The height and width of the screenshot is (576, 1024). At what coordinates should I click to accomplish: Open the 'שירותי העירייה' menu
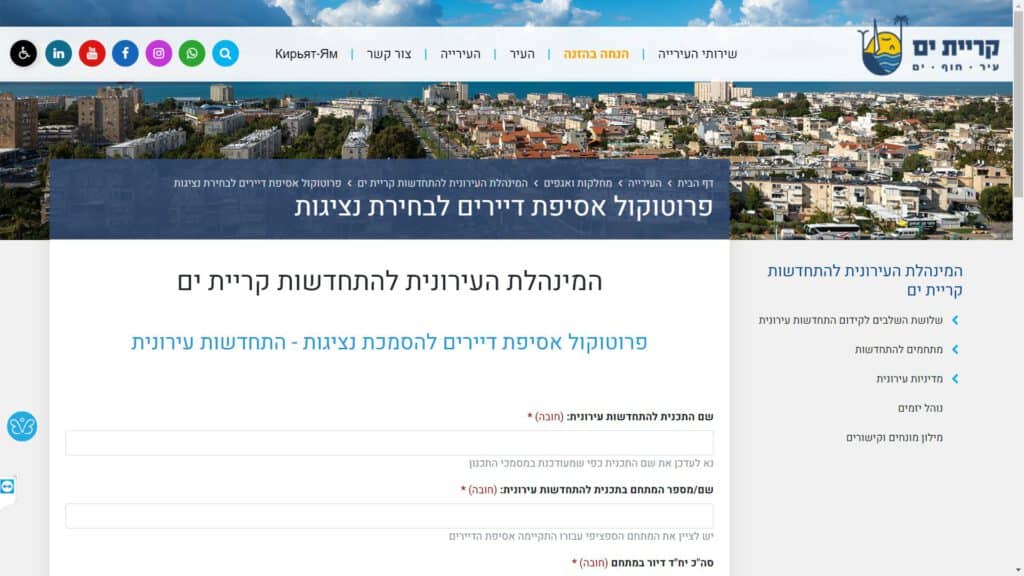pos(697,54)
